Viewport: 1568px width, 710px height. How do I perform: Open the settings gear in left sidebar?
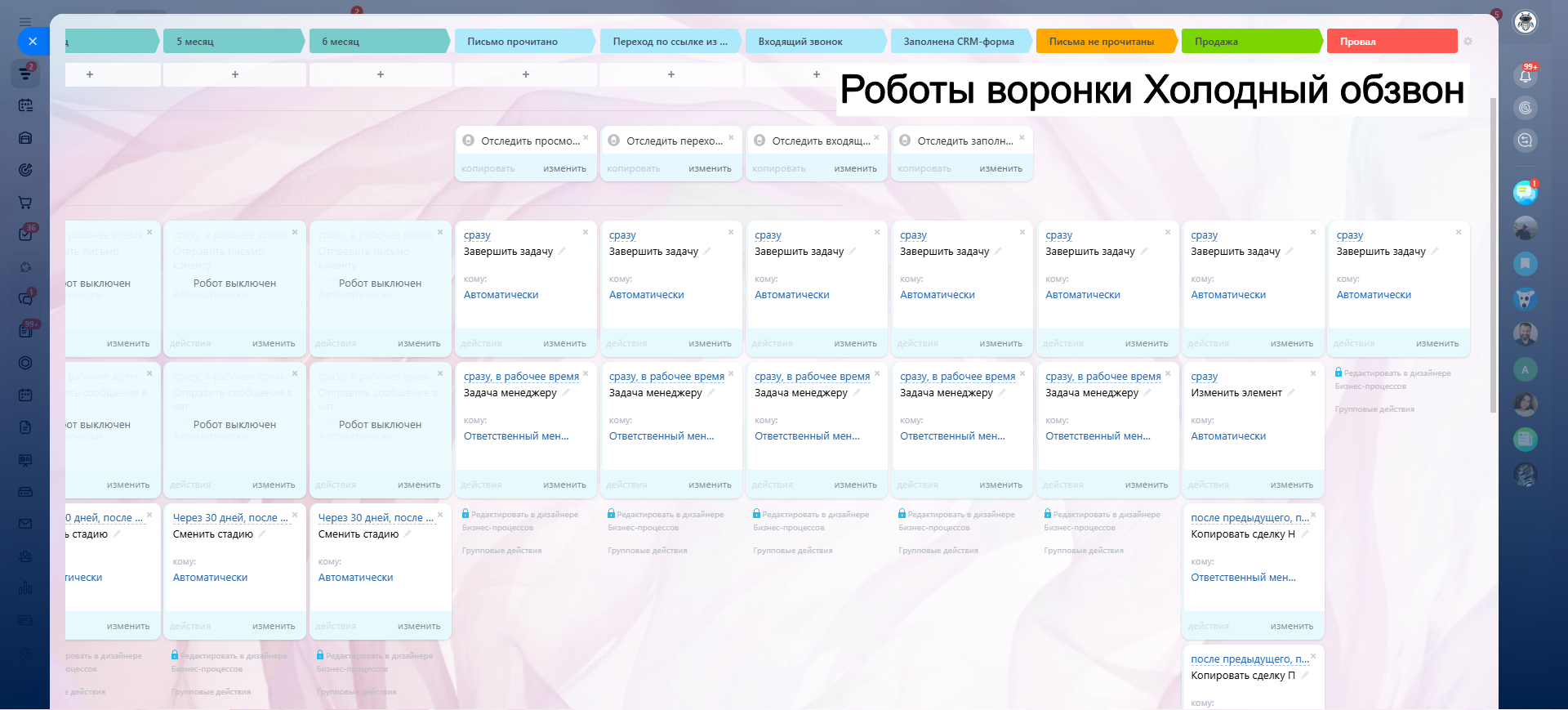click(25, 654)
